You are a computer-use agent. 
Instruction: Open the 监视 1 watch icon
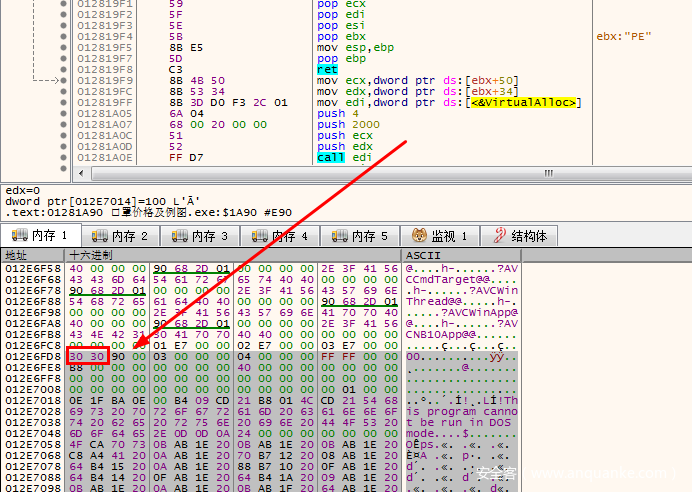pyautogui.click(x=418, y=236)
